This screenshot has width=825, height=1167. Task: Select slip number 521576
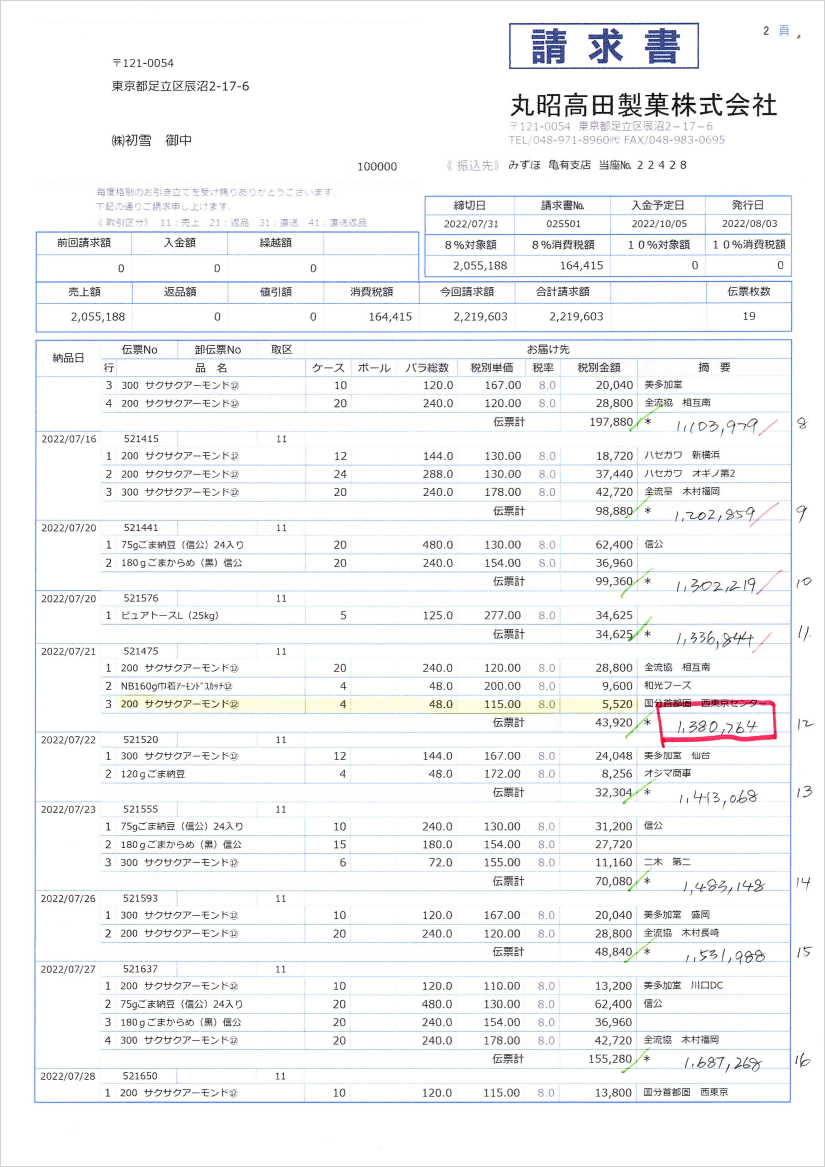click(141, 598)
